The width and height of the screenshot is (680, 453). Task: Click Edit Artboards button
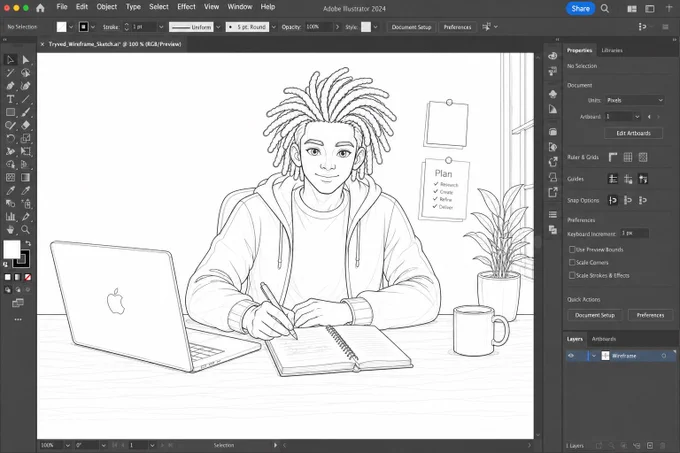(633, 133)
